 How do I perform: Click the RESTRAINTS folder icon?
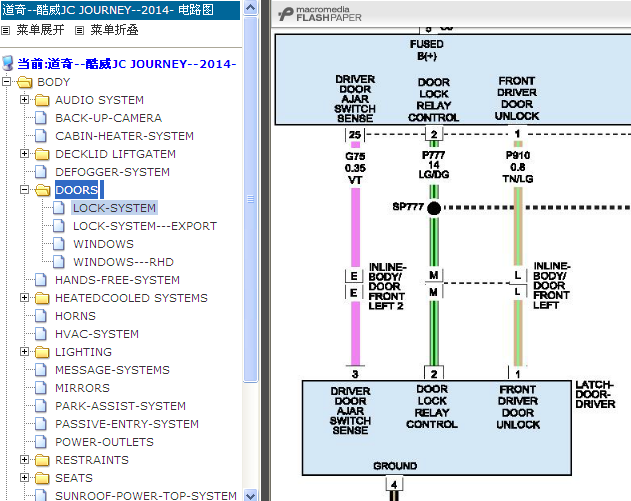pyautogui.click(x=42, y=460)
